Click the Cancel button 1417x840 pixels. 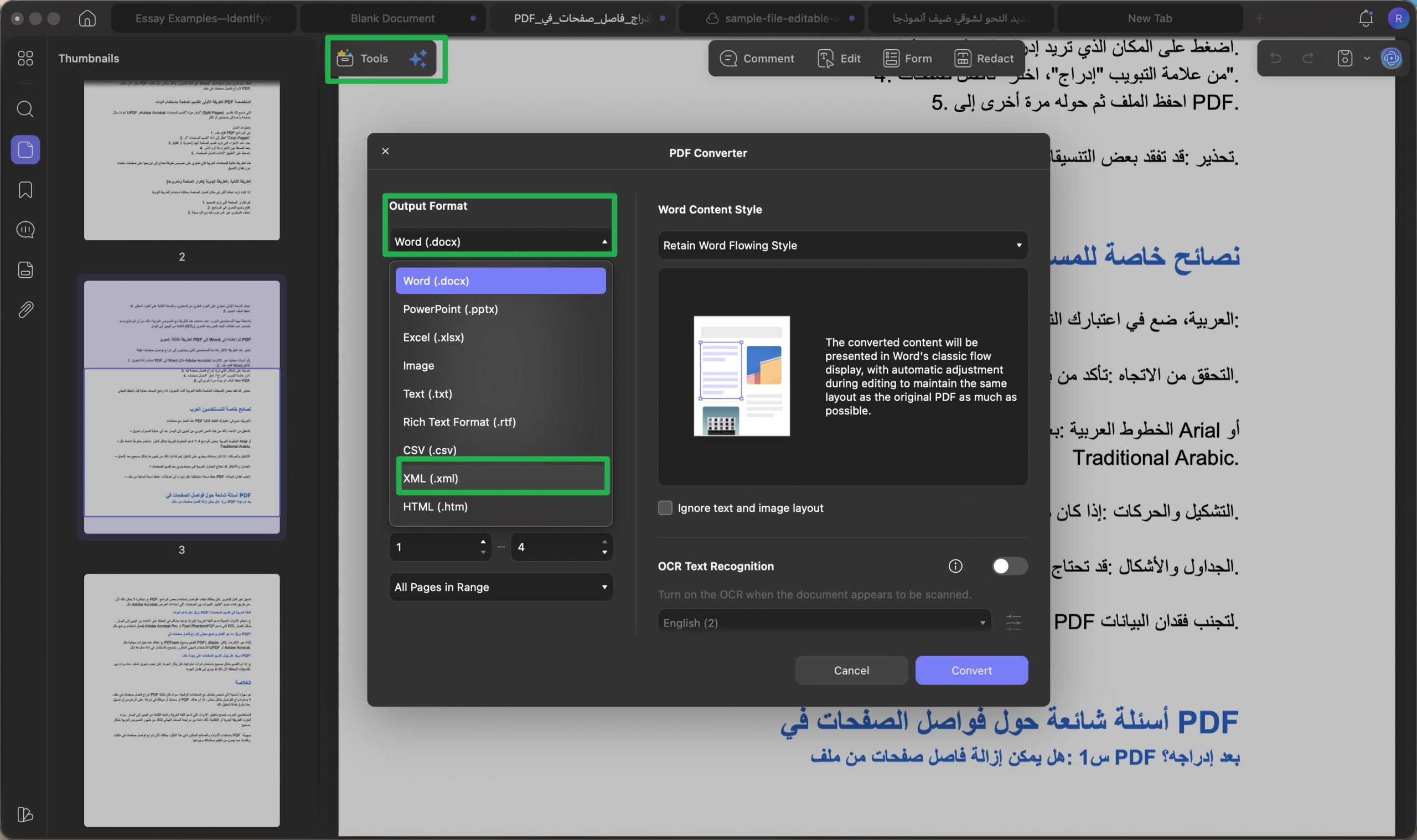point(851,670)
